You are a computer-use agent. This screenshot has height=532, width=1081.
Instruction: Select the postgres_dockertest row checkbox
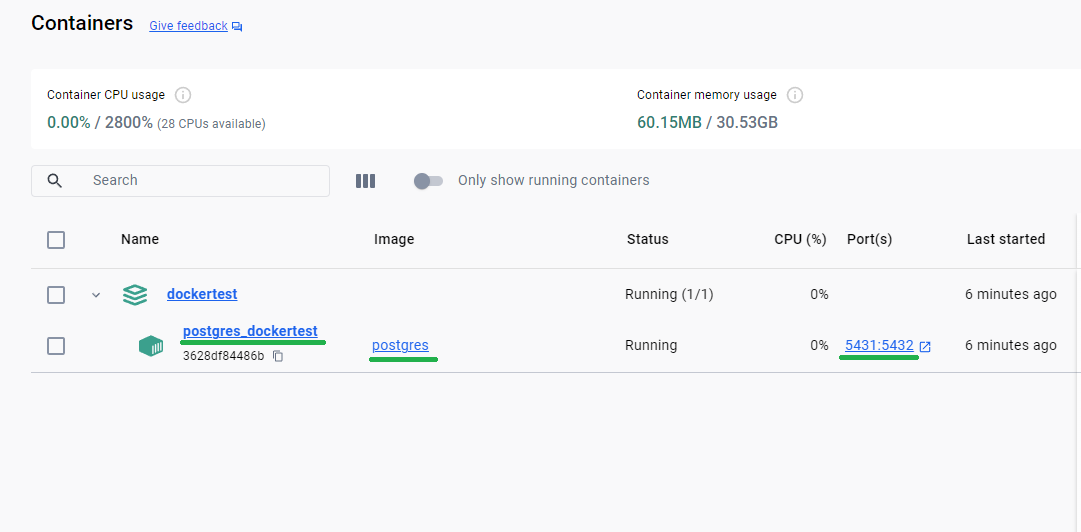coord(56,346)
